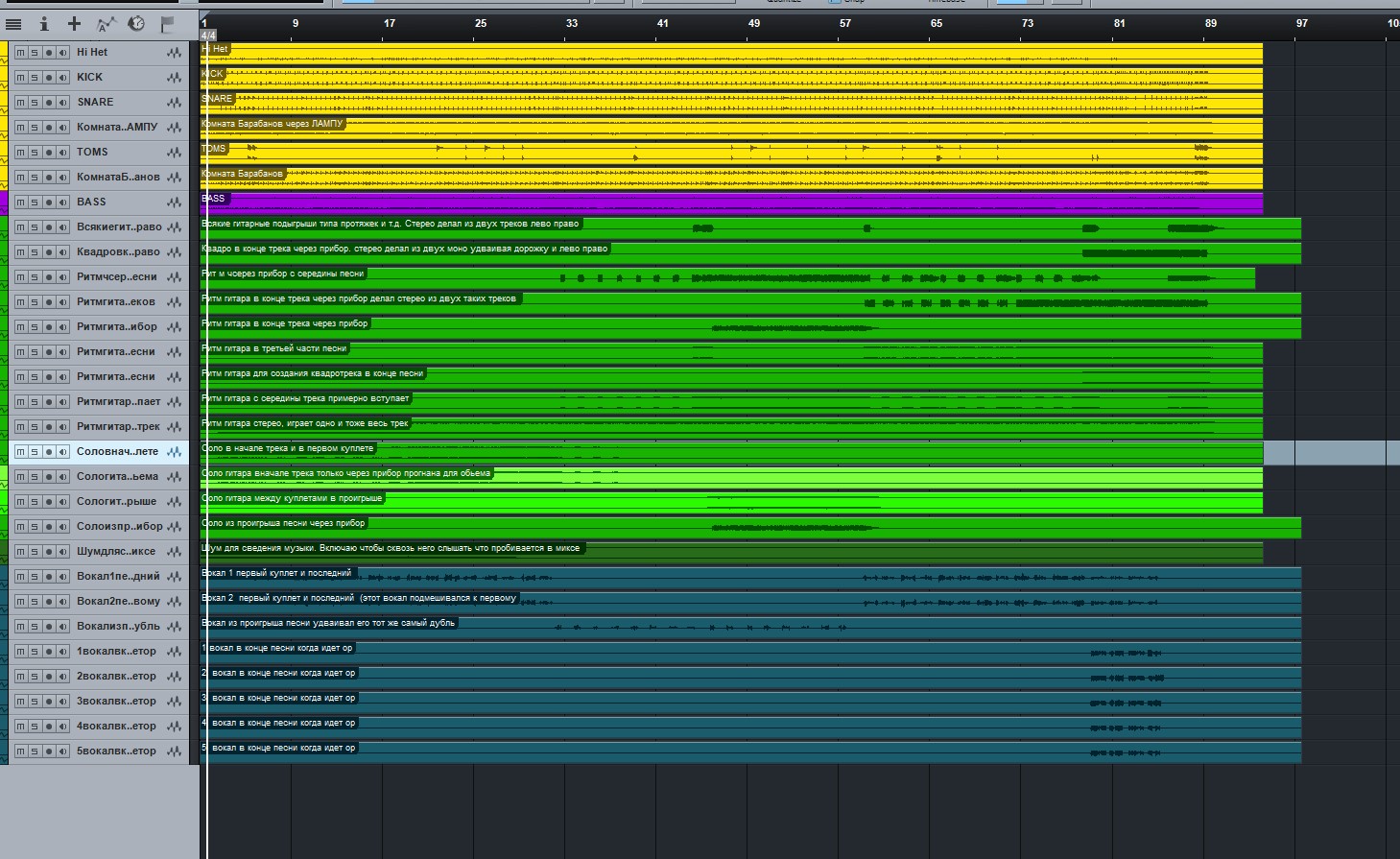Select the 'Комната Барабанов через ЛАМПУ' audio event
The height and width of the screenshot is (859, 1400).
(731, 128)
